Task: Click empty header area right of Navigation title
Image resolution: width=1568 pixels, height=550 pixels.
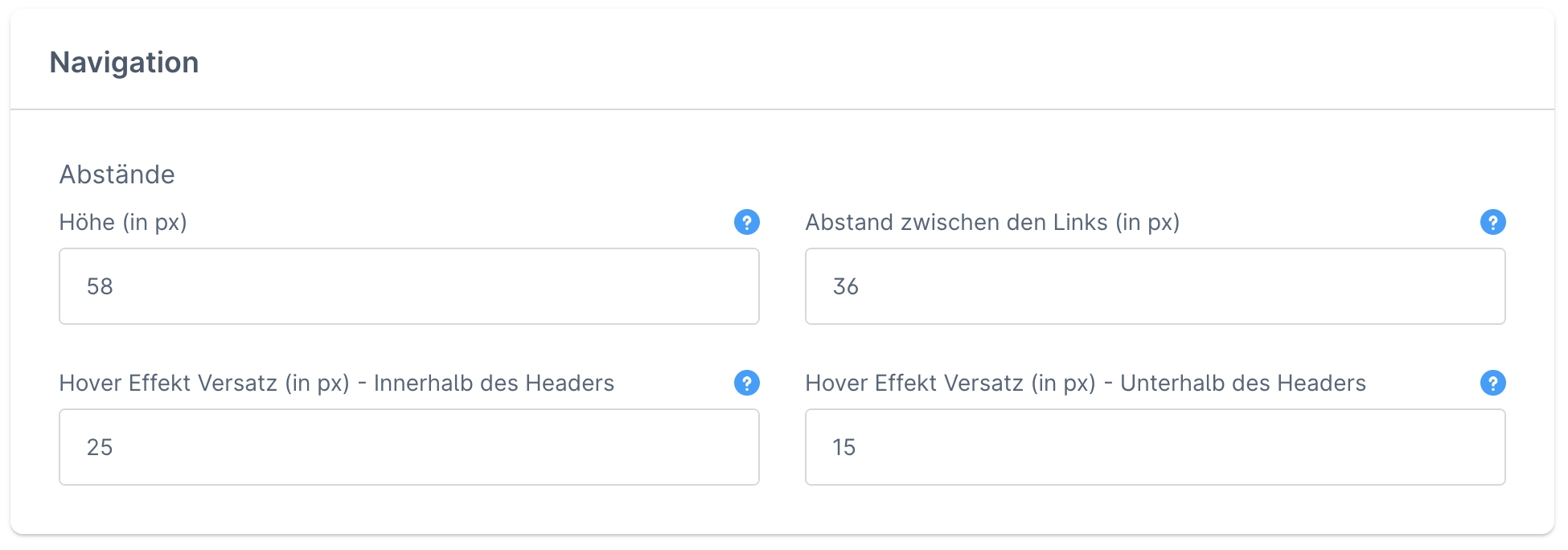Action: (x=885, y=63)
